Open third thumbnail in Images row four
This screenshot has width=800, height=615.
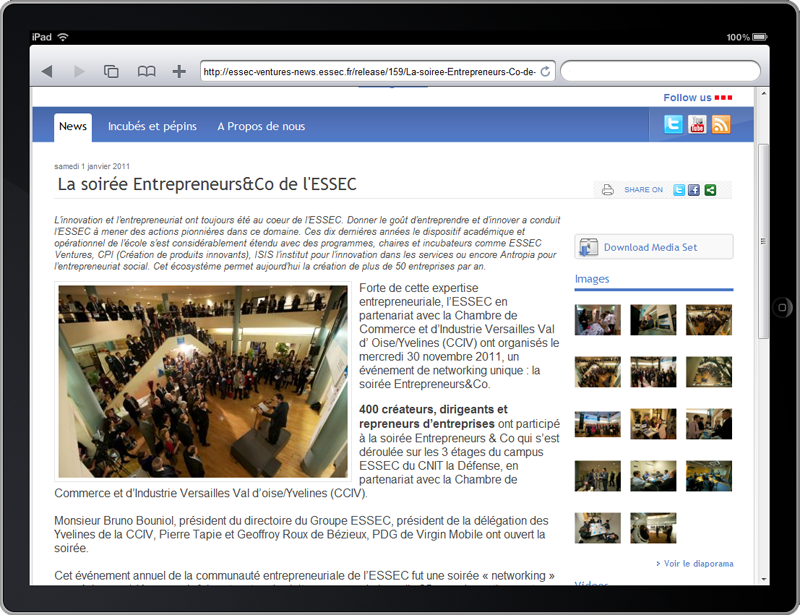click(709, 476)
